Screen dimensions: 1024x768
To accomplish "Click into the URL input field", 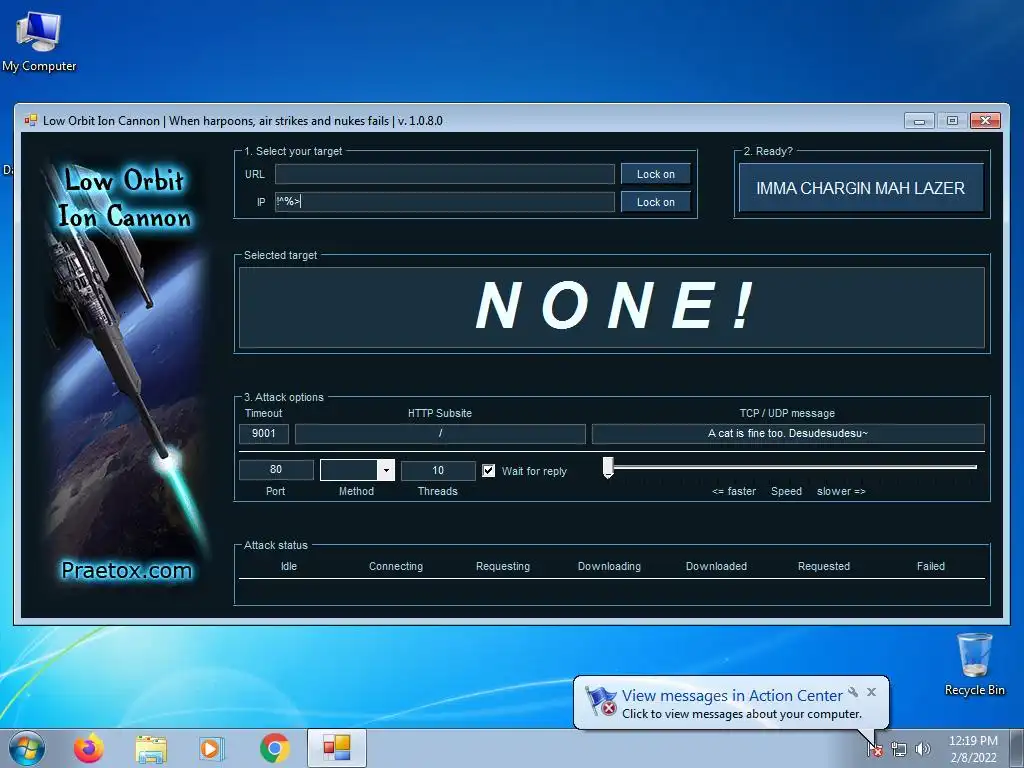I will pyautogui.click(x=445, y=174).
